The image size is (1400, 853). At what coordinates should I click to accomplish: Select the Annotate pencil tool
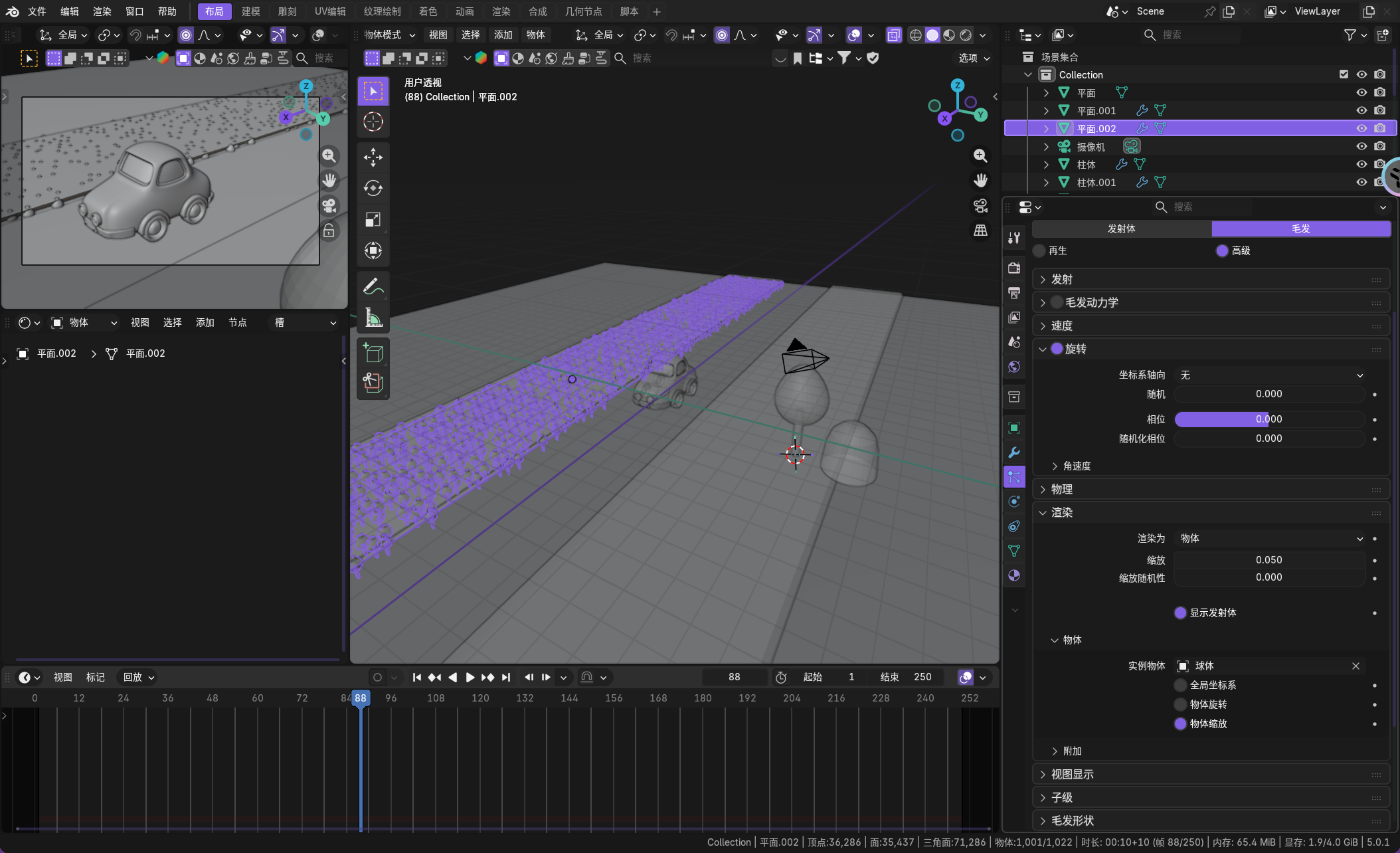click(373, 286)
